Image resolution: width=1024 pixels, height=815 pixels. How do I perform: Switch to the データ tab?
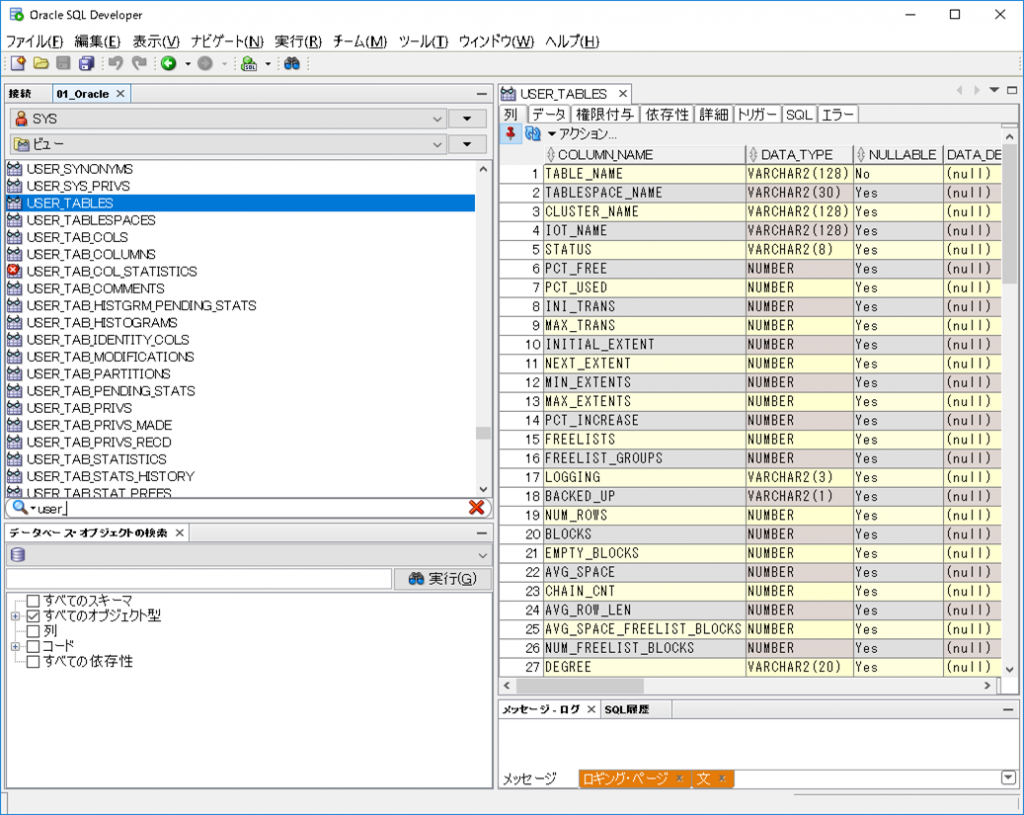click(548, 114)
